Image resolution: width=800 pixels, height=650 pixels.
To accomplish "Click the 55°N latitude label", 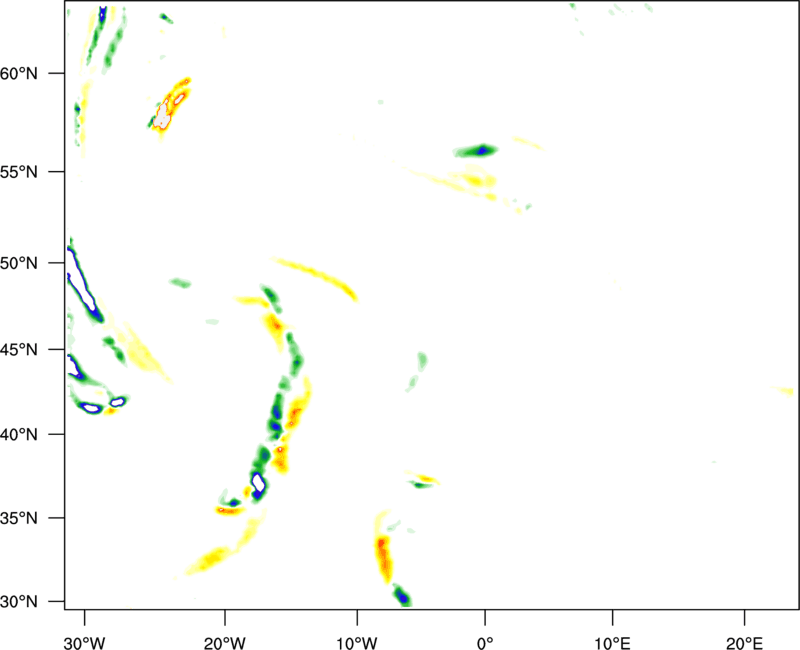I will click(x=19, y=172).
